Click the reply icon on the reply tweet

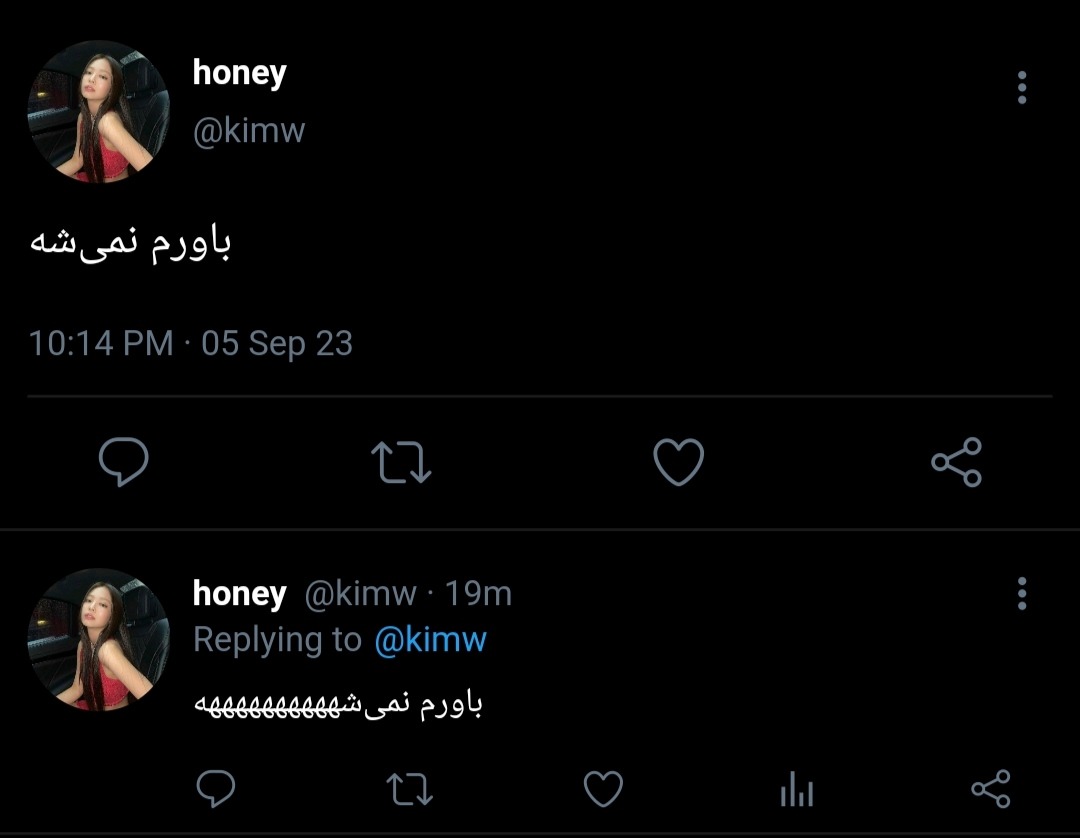click(x=216, y=788)
